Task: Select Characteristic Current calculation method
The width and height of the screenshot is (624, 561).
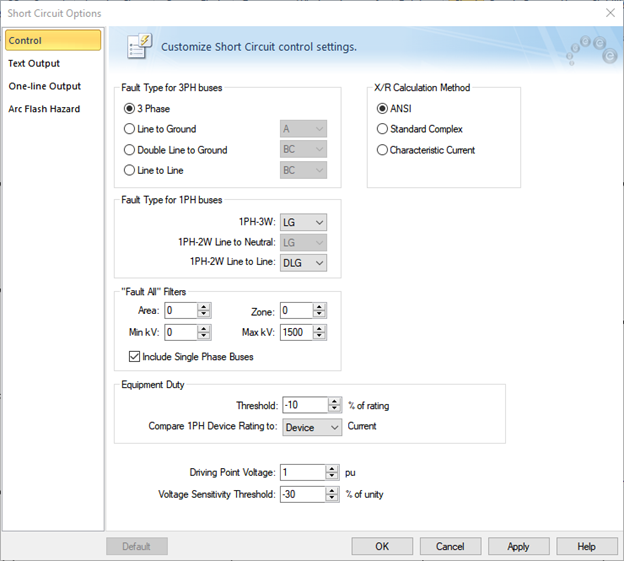Action: [x=383, y=150]
